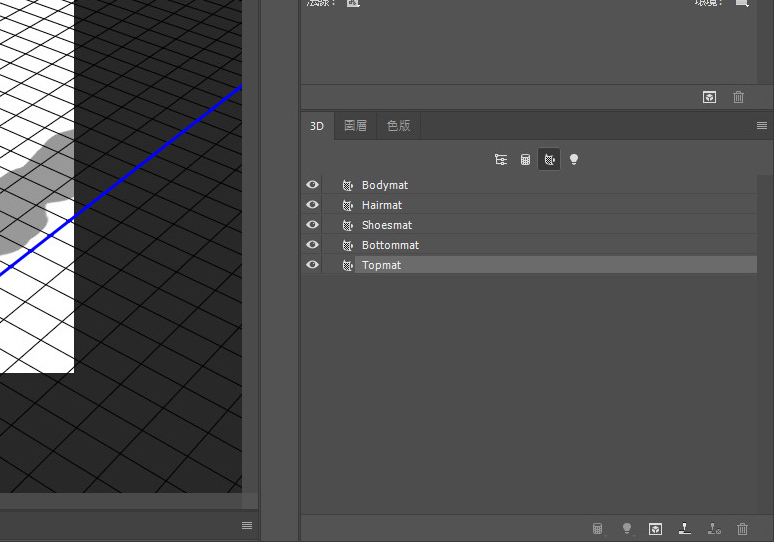Viewport: 774px width, 542px height.
Task: Filter 3D panel by lights
Action: (x=574, y=160)
